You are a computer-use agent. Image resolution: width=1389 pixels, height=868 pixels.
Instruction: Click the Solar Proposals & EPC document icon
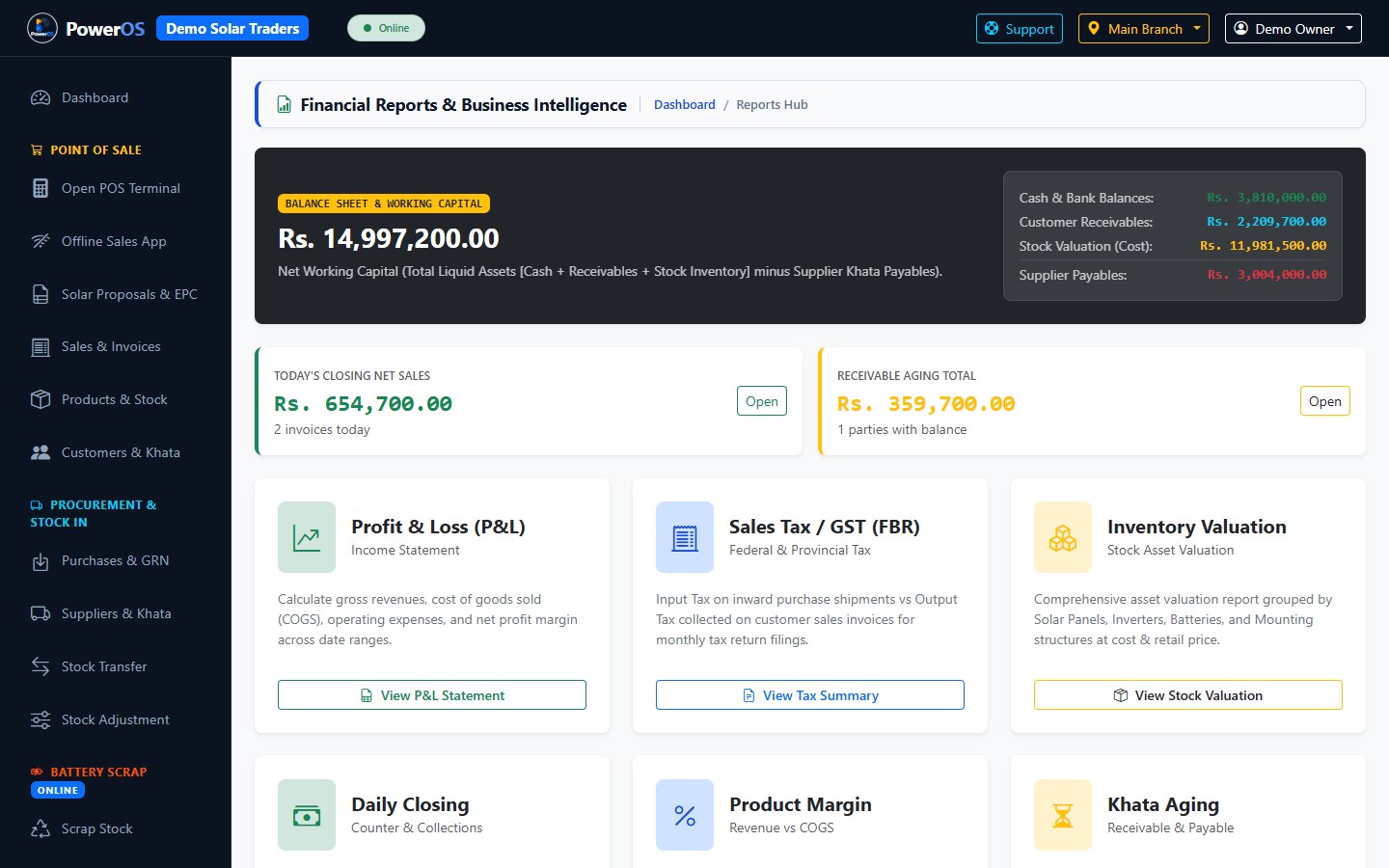pyautogui.click(x=41, y=295)
